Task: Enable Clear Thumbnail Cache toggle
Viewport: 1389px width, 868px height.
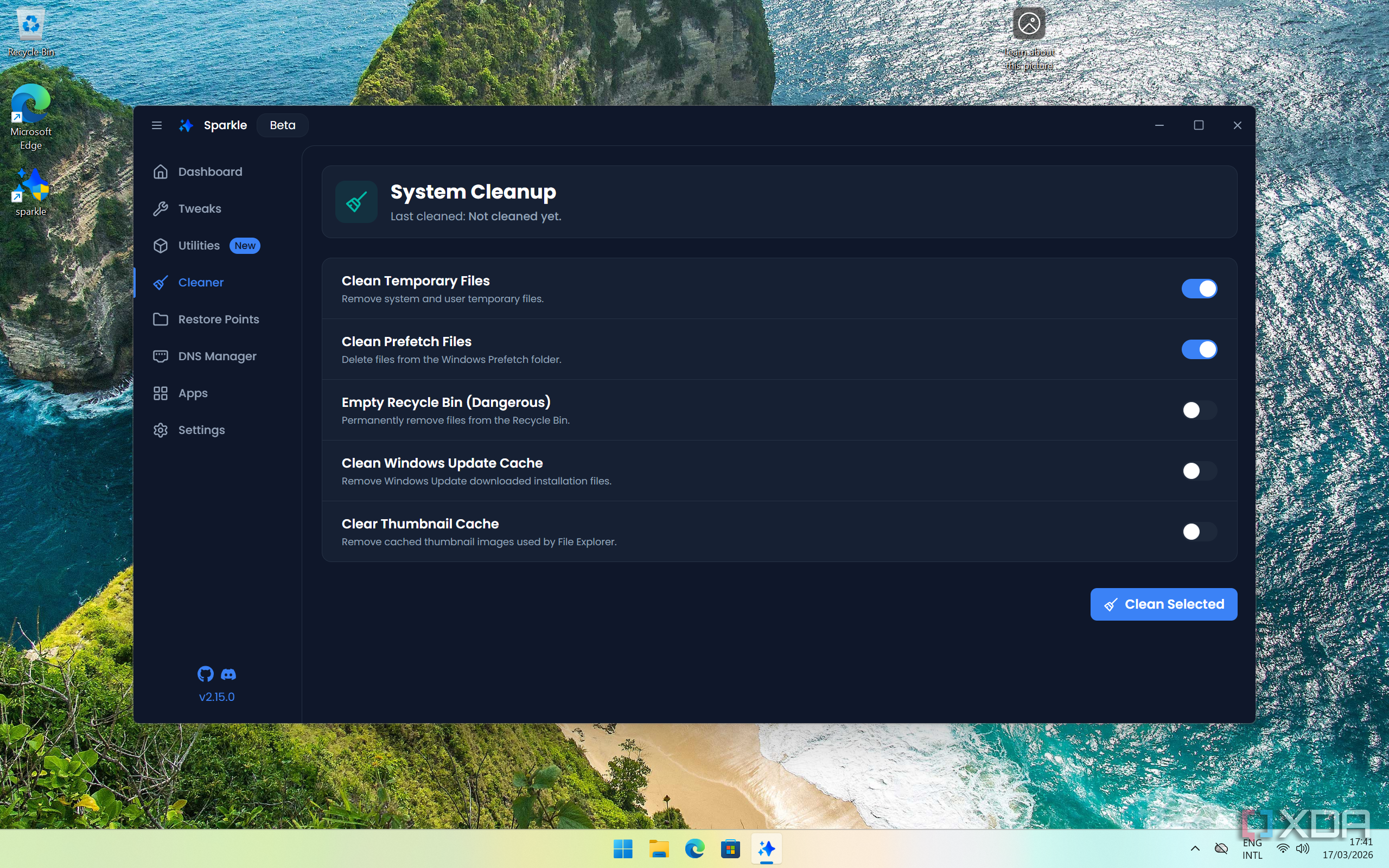Action: pyautogui.click(x=1199, y=532)
